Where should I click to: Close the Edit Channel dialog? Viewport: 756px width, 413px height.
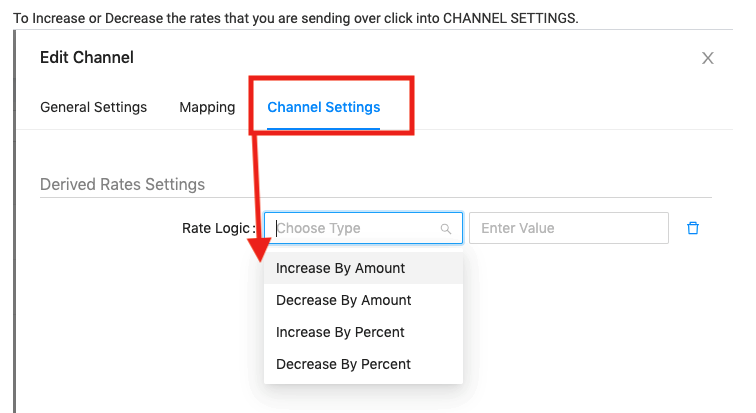[707, 58]
